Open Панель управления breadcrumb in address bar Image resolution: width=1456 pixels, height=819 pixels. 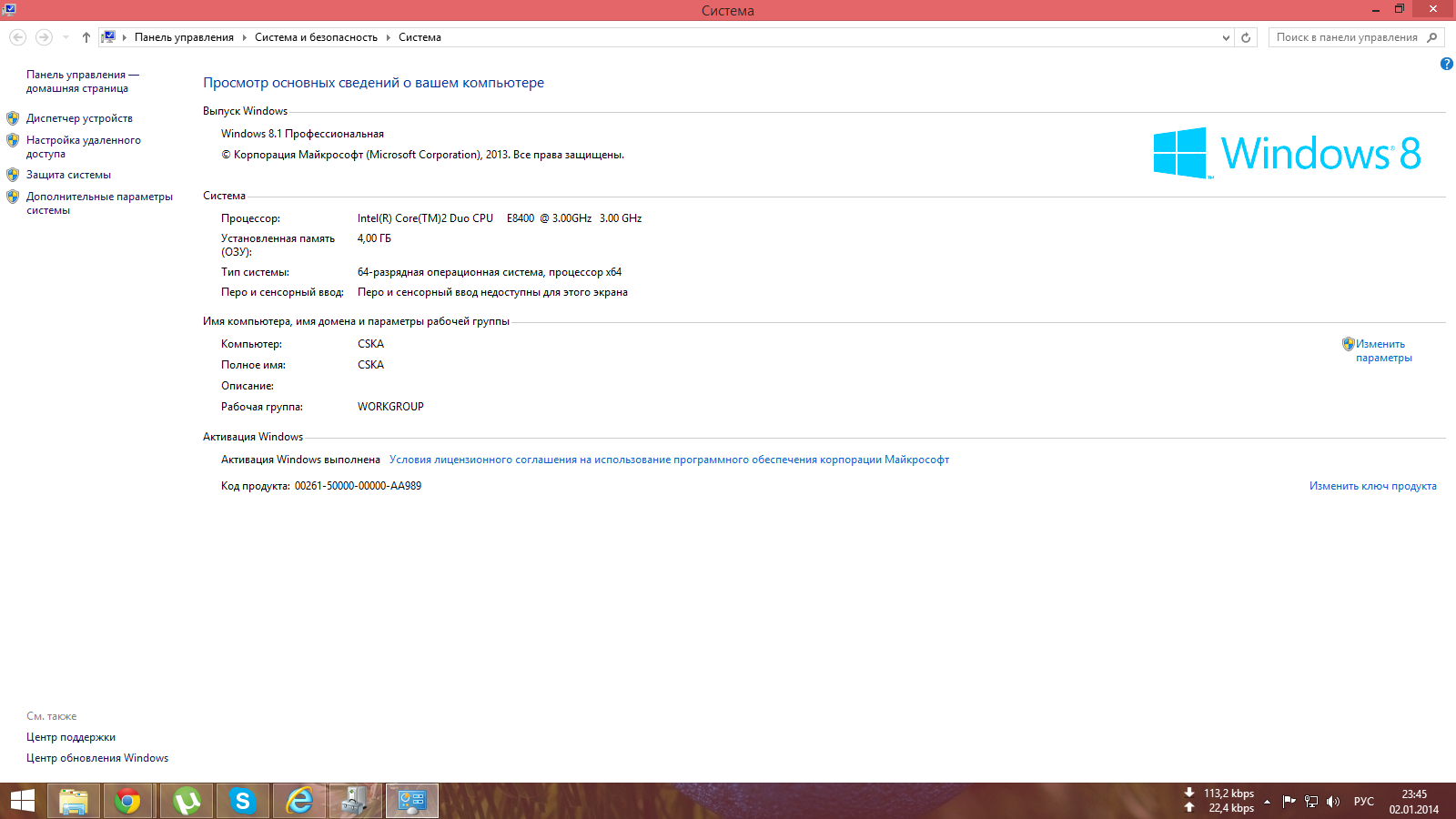pos(184,37)
